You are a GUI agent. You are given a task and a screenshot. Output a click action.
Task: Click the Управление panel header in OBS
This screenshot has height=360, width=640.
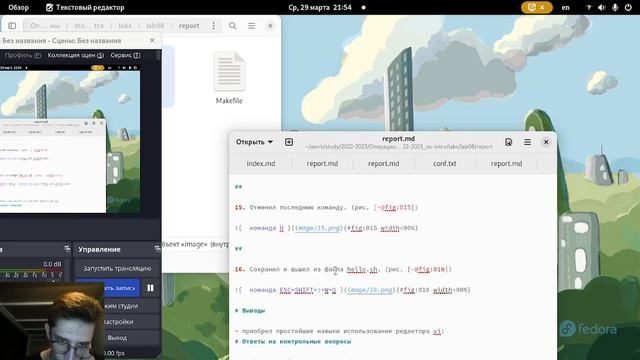[x=99, y=249]
